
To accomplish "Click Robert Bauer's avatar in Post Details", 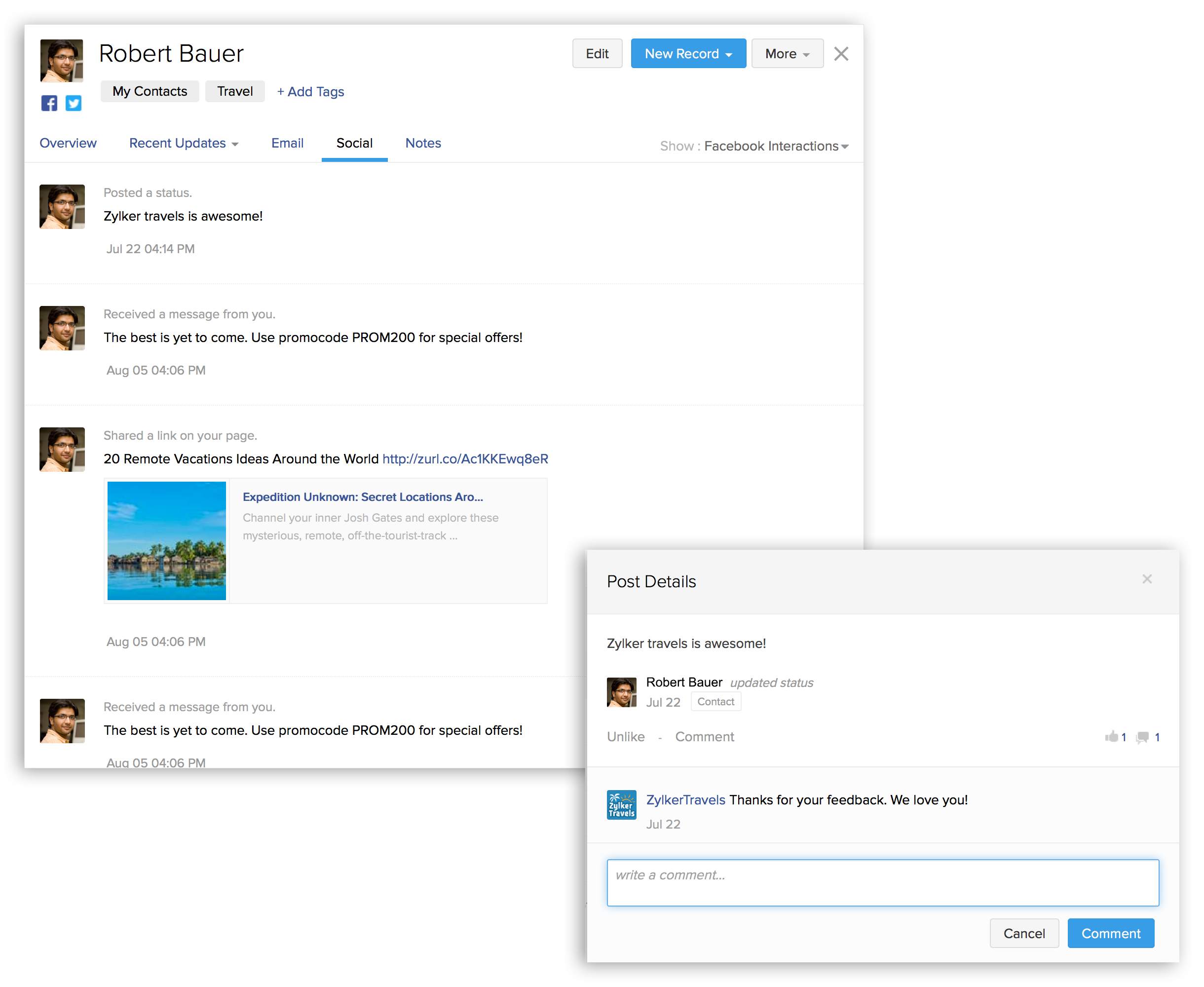I will tap(621, 692).
